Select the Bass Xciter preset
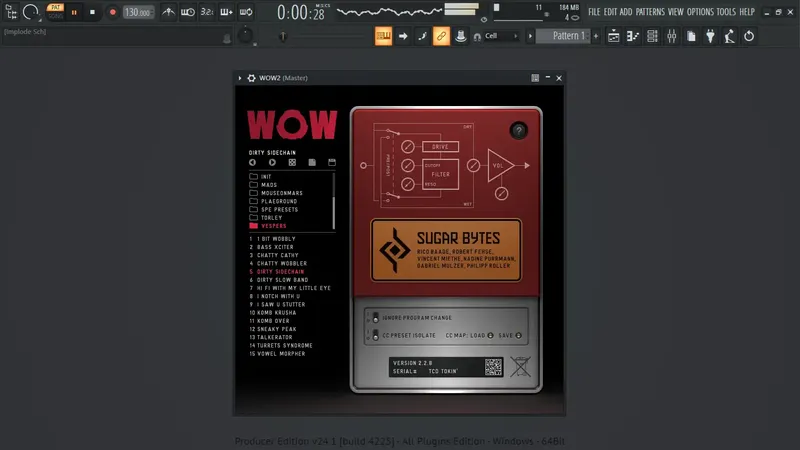800x450 pixels. point(275,247)
